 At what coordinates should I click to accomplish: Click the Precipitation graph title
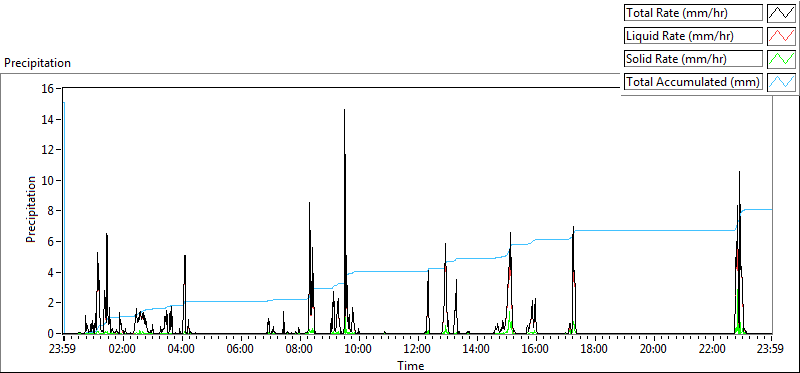coord(37,63)
